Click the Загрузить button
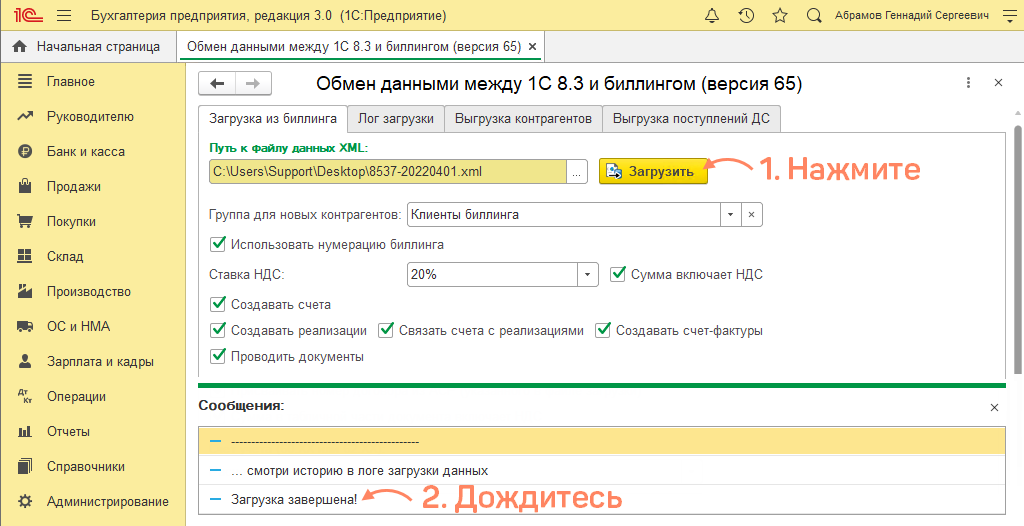 click(653, 171)
